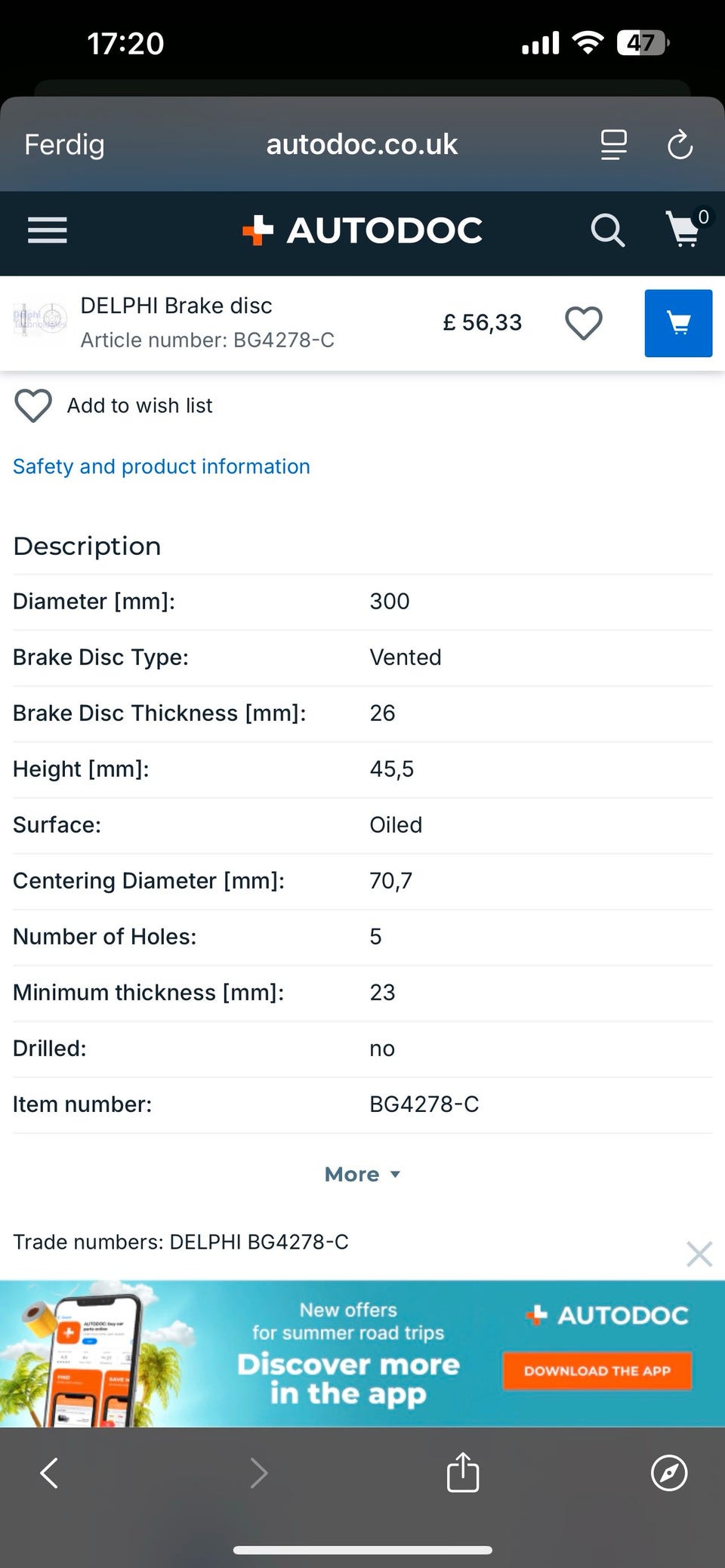Tap the search magnifier icon
Viewport: 725px width, 1568px height.
tap(607, 230)
